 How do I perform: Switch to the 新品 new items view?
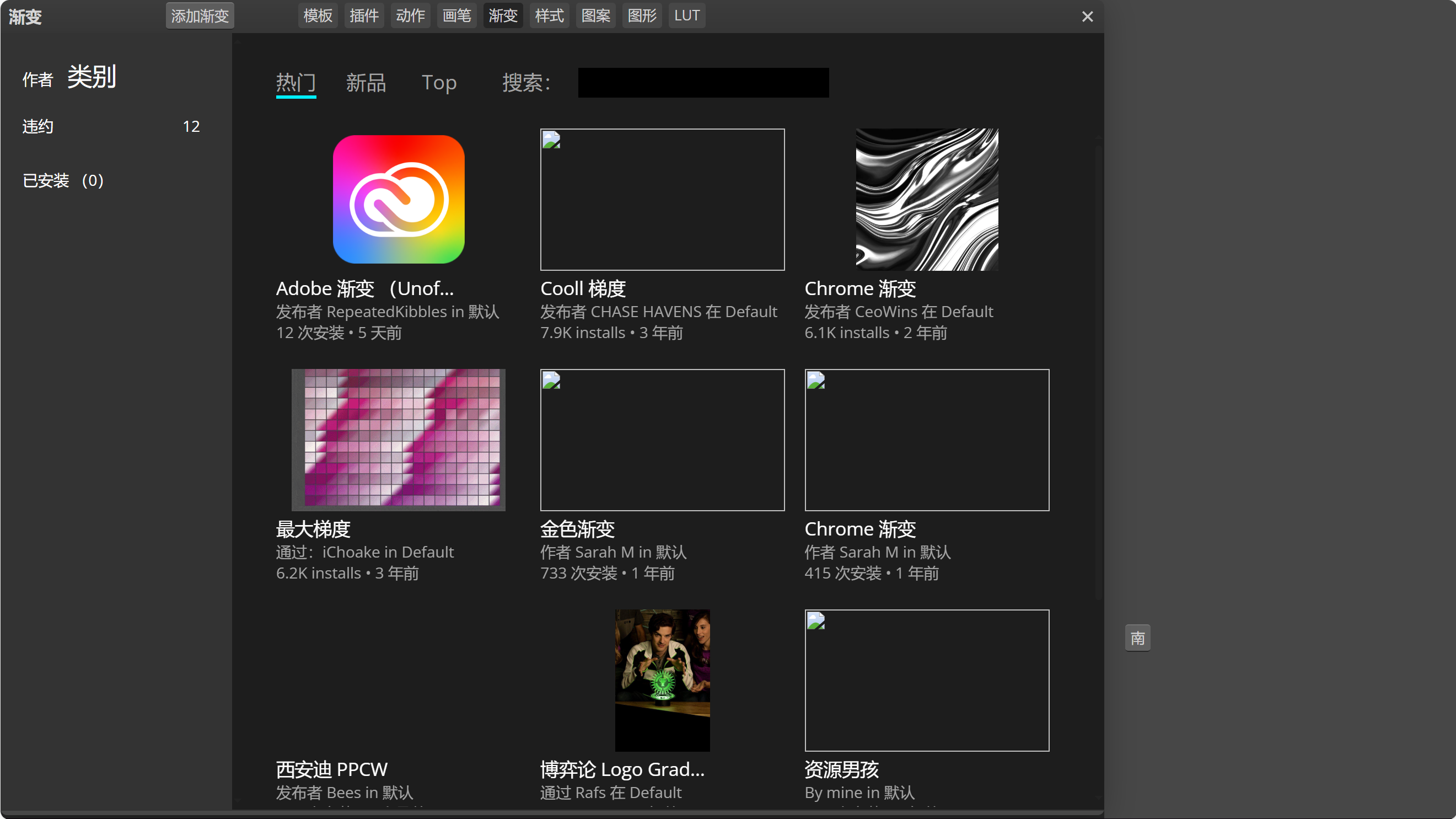pos(365,83)
